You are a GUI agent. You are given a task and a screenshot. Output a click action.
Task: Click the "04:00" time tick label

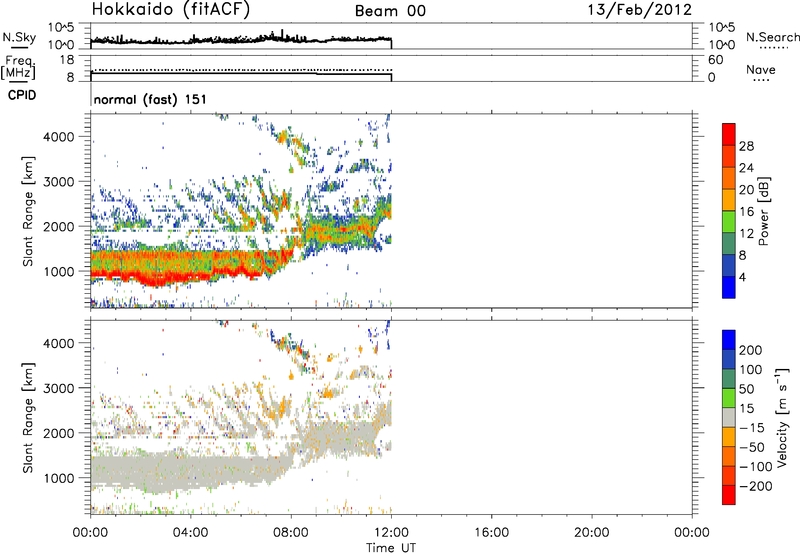coord(190,533)
